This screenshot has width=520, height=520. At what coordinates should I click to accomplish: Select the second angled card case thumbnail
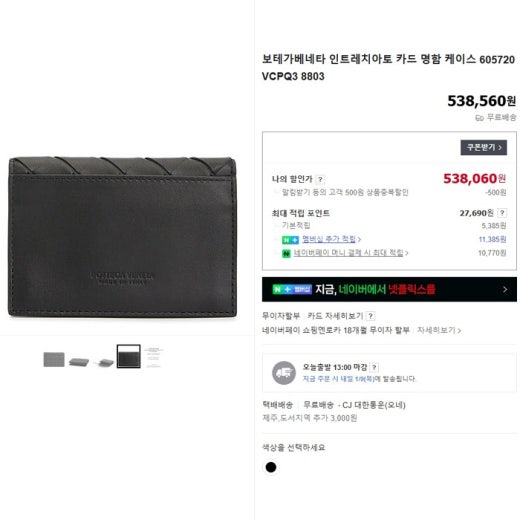point(79,362)
